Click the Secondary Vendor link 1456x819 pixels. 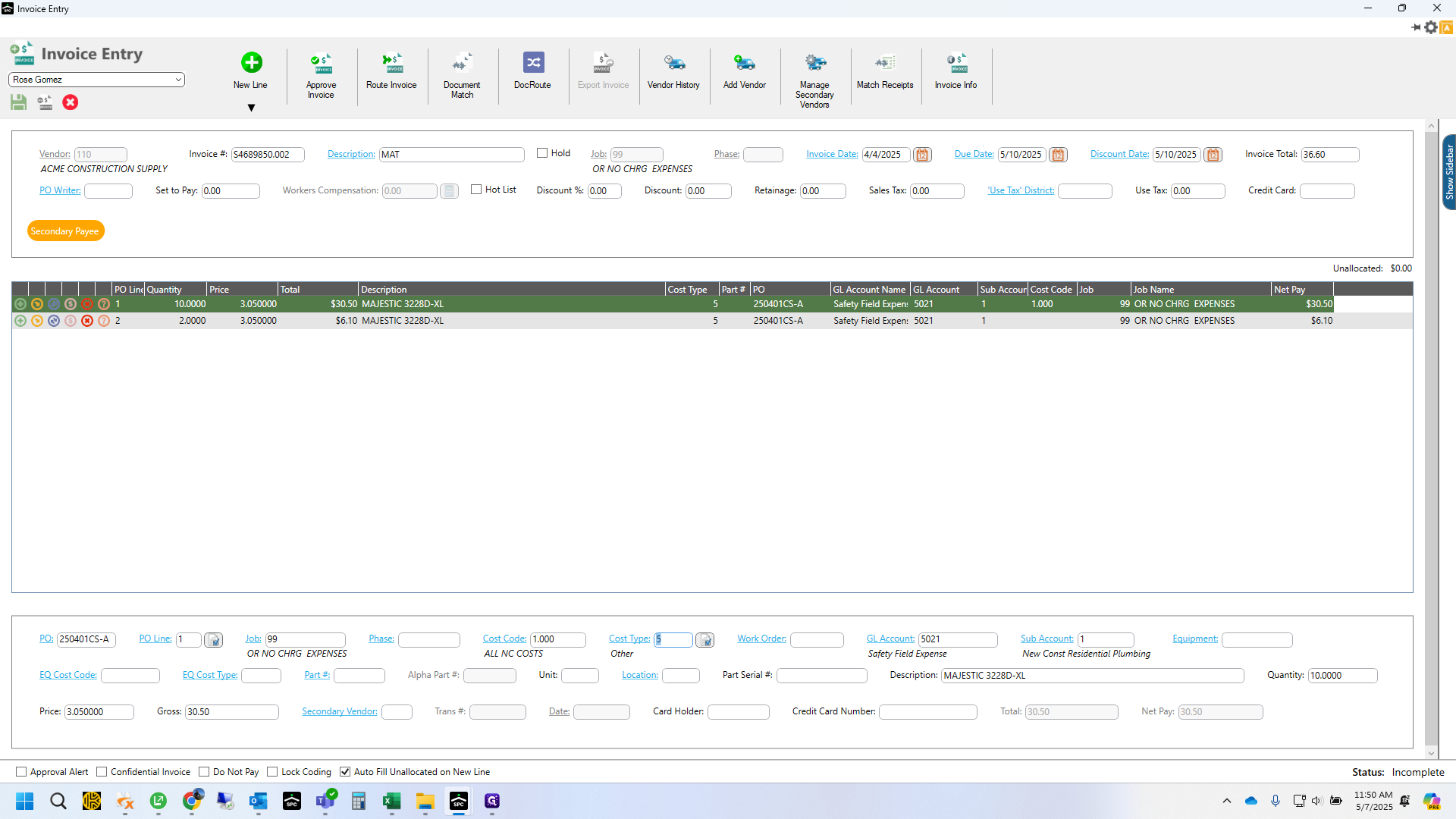[x=340, y=711]
